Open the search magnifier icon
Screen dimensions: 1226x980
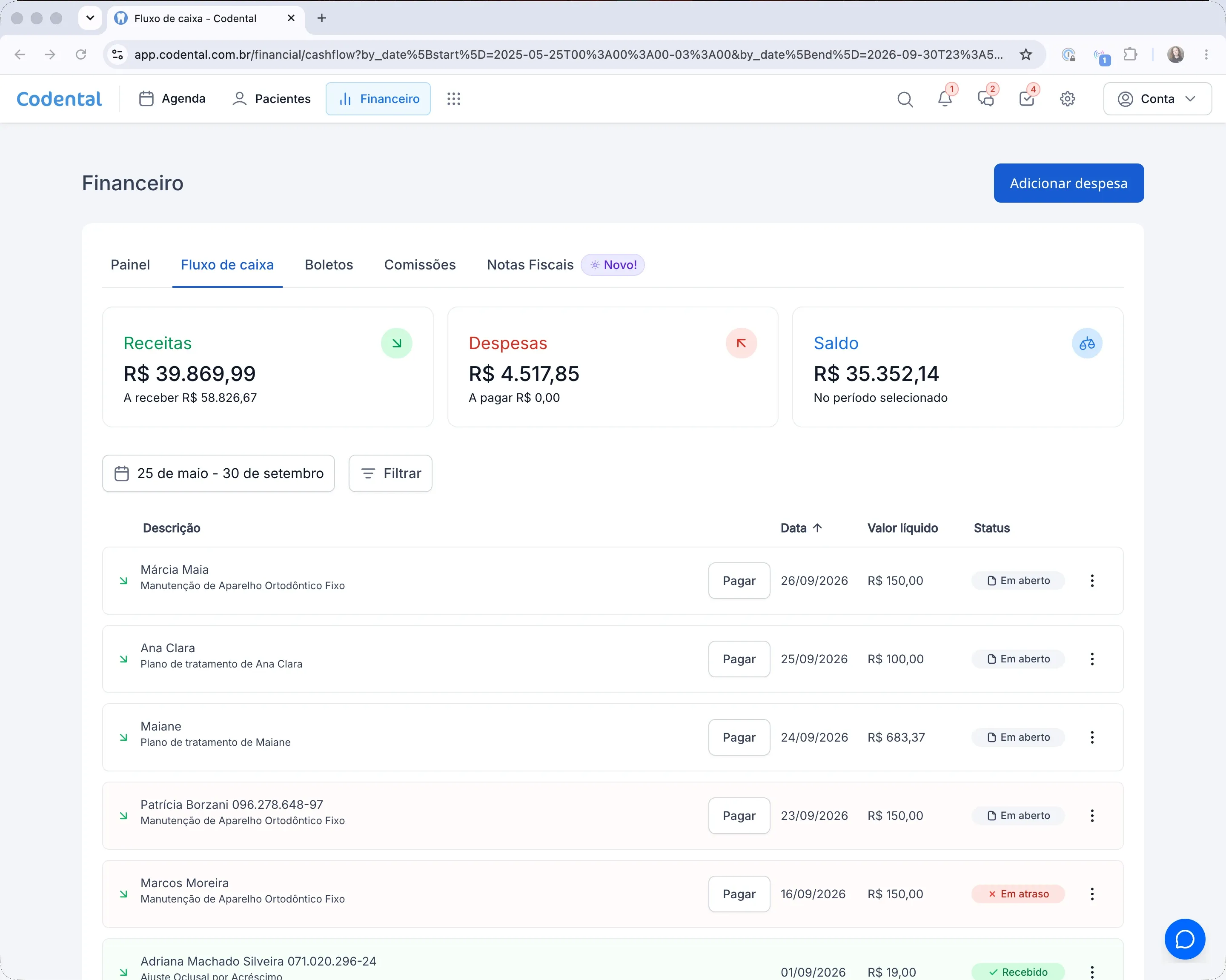pyautogui.click(x=905, y=99)
